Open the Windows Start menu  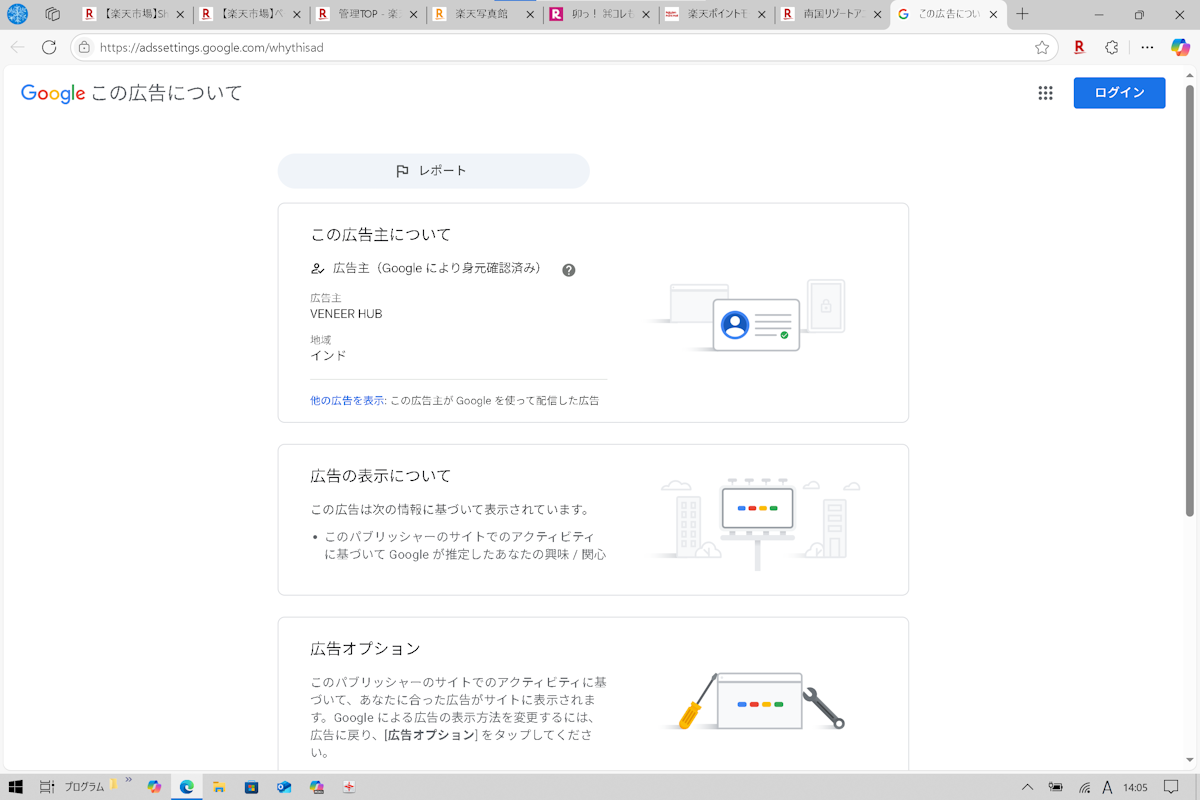point(16,786)
